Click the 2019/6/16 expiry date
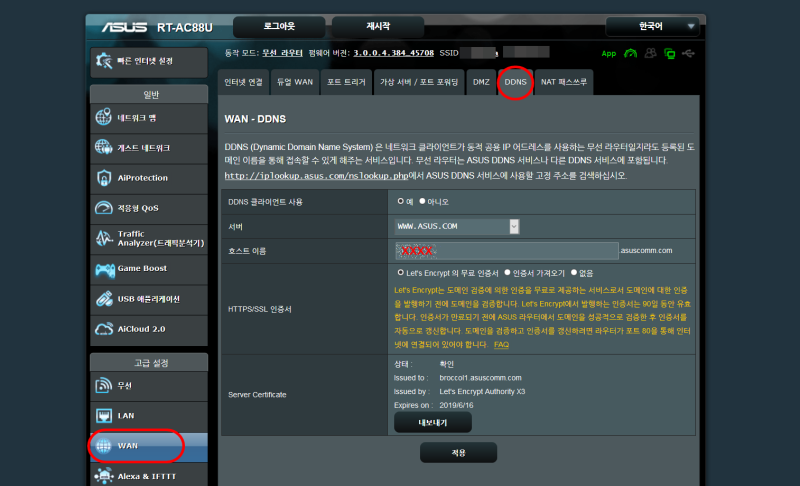The width and height of the screenshot is (800, 486). [456, 405]
